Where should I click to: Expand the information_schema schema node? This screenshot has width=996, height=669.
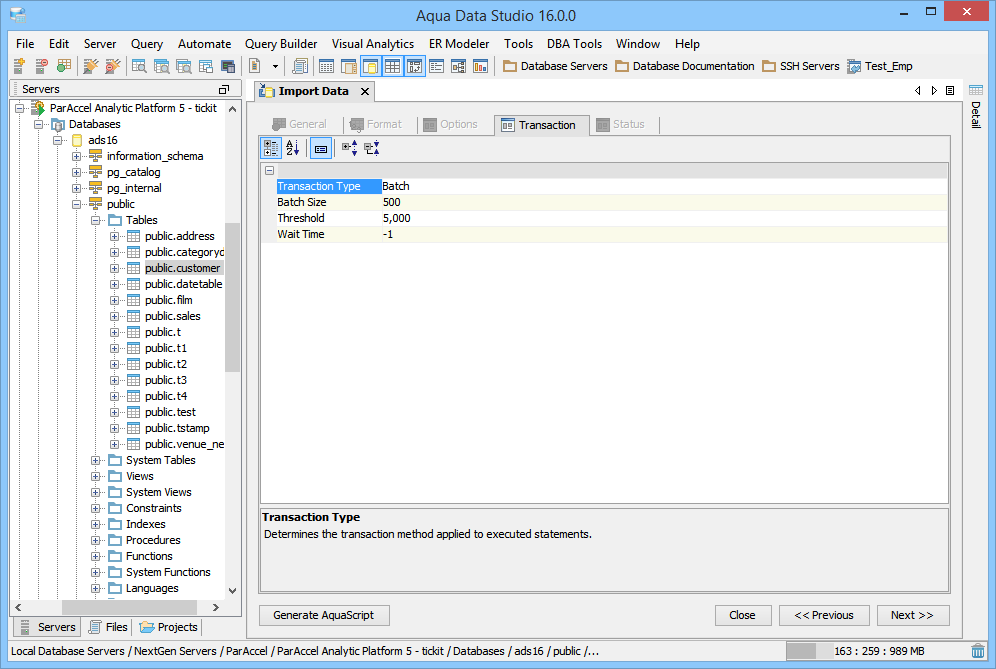76,156
